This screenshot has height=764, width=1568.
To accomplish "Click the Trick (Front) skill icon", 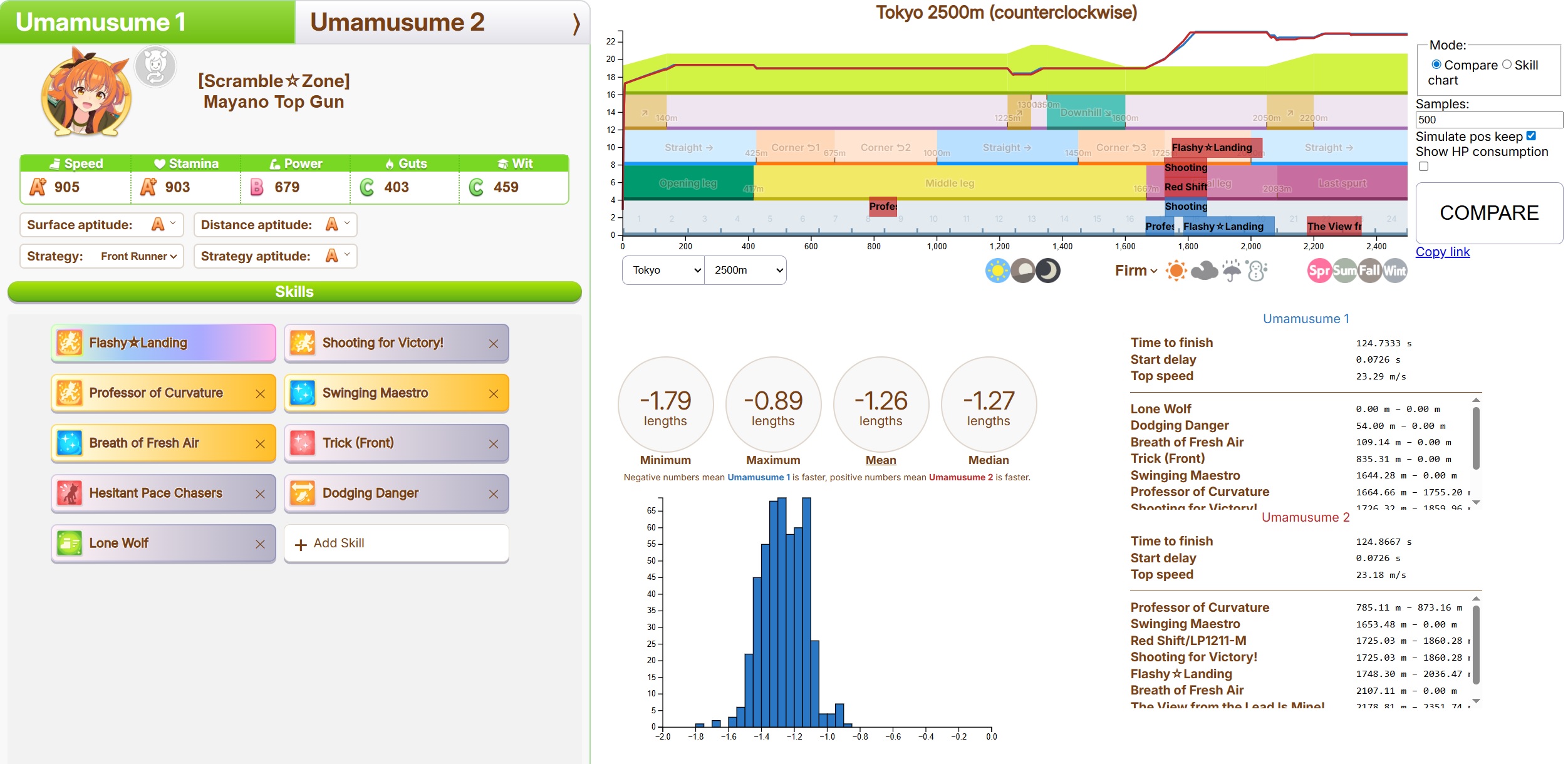I will coord(303,443).
